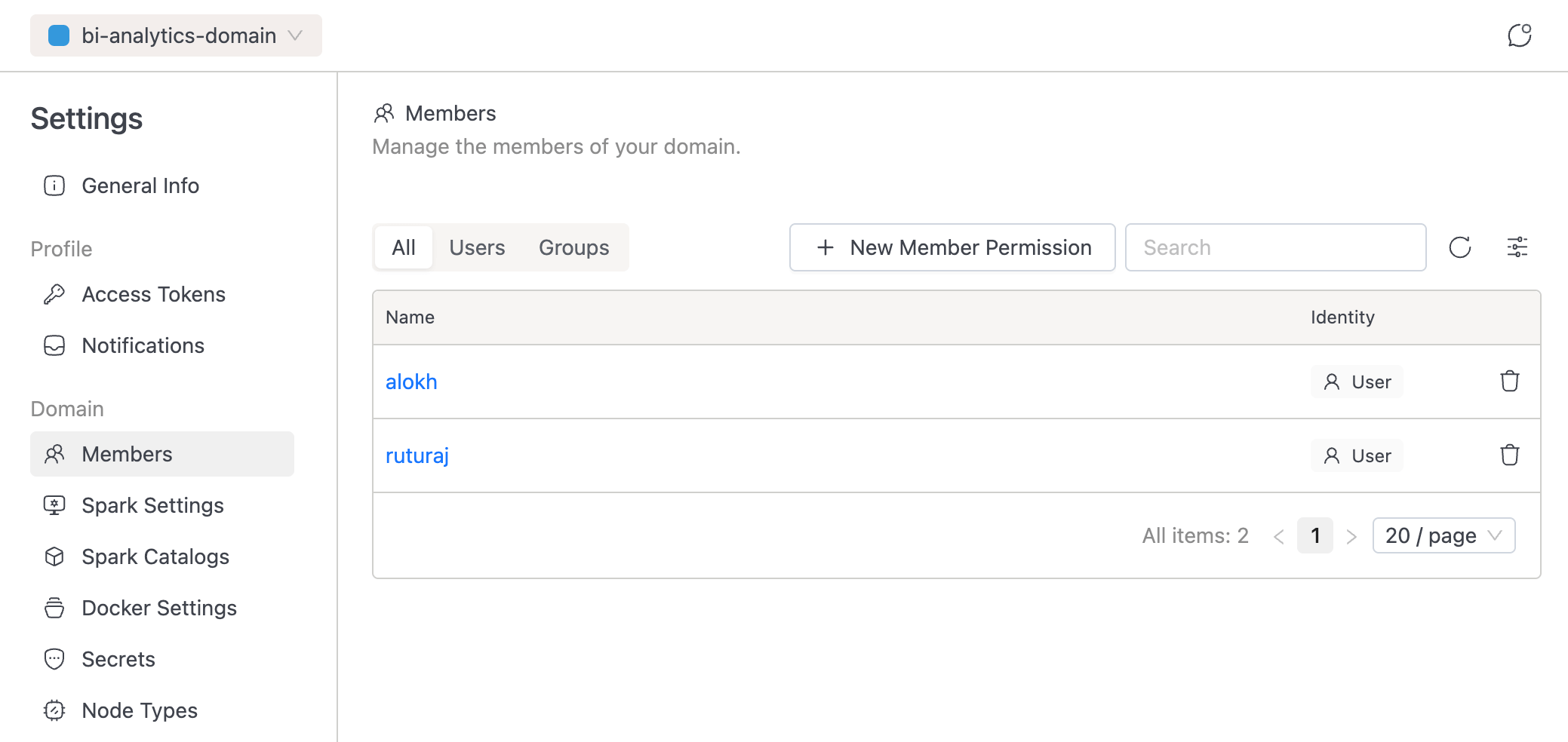Switch to the Groups tab
The height and width of the screenshot is (742, 1568).
pyautogui.click(x=573, y=247)
